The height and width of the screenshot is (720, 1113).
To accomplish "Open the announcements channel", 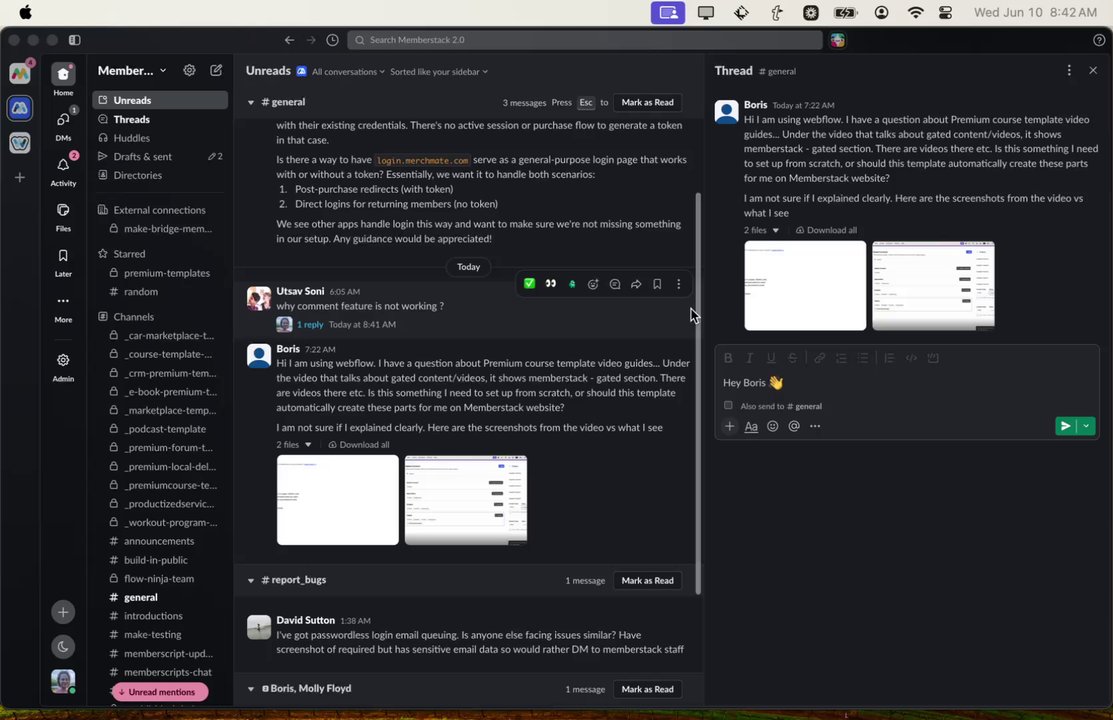I will (x=160, y=541).
